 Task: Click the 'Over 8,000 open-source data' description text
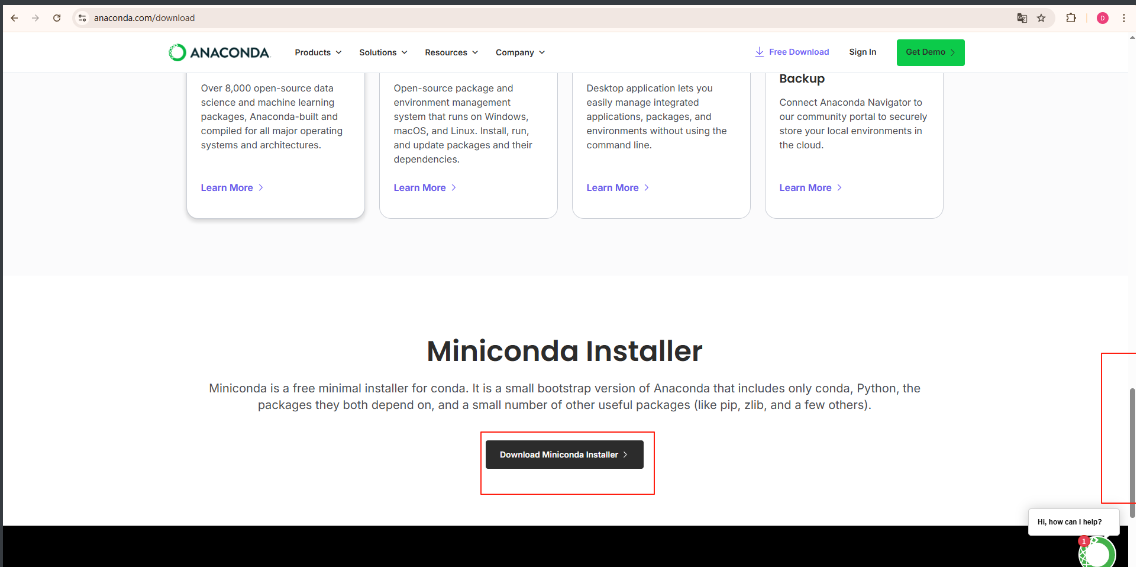click(x=272, y=117)
